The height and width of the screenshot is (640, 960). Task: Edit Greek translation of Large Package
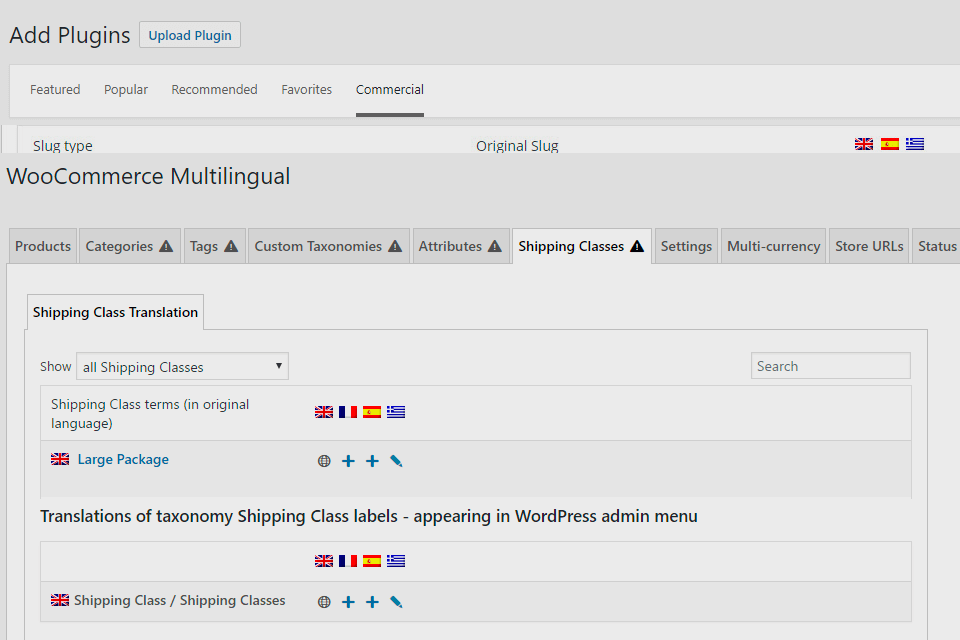tap(396, 461)
